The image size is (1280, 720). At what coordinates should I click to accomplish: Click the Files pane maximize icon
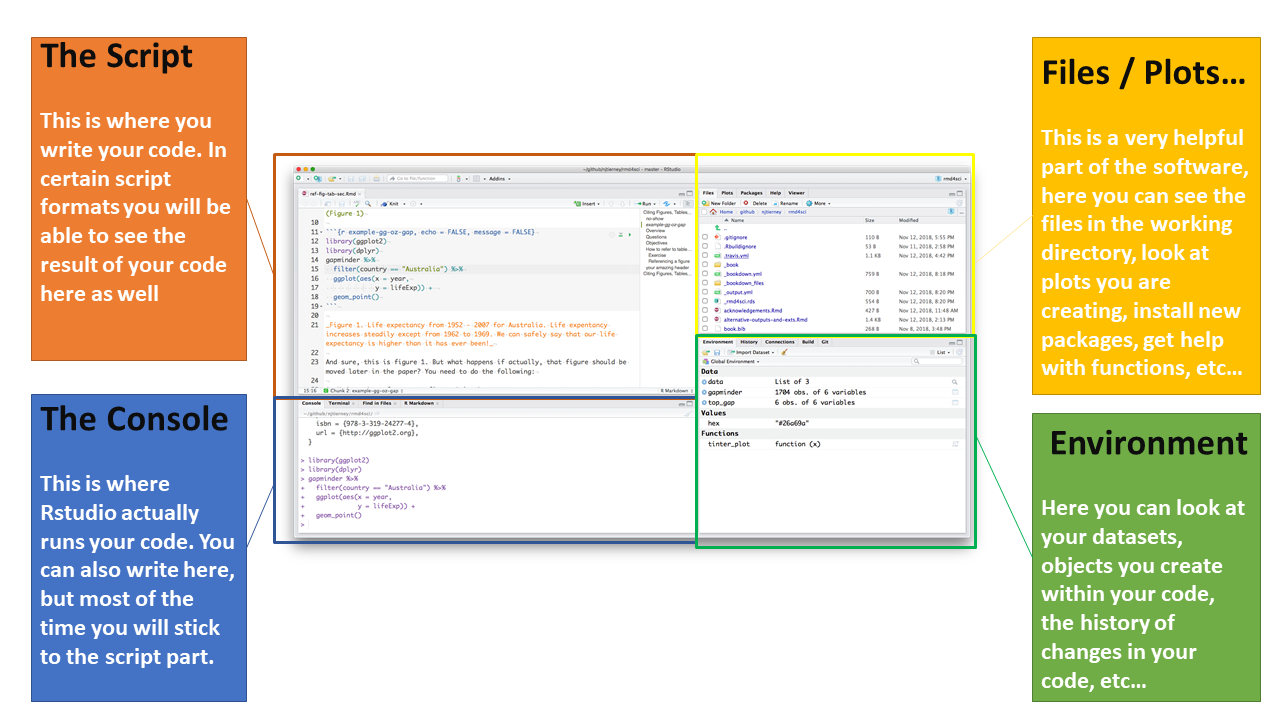pyautogui.click(x=960, y=193)
